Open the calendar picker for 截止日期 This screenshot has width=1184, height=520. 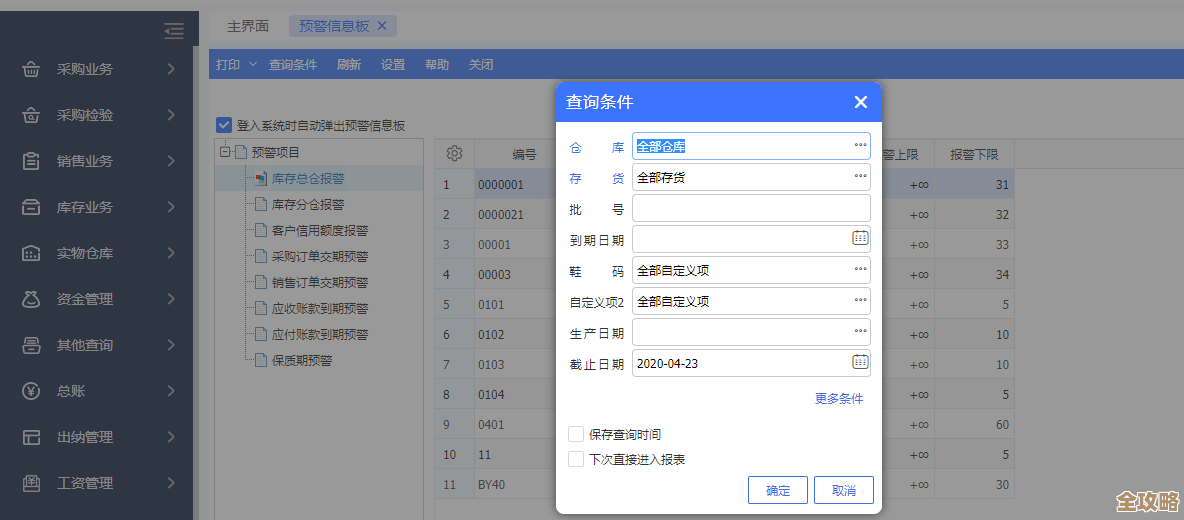[x=860, y=362]
